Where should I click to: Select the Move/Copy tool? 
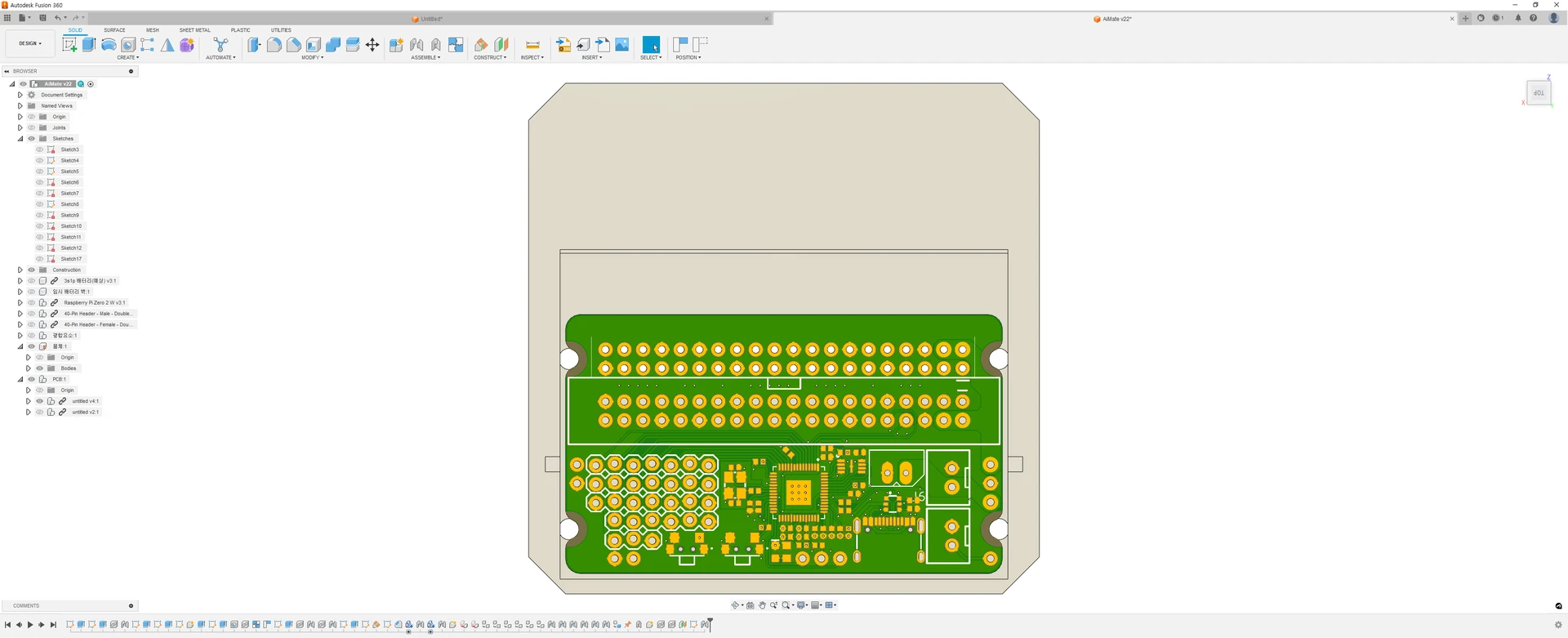click(x=372, y=45)
